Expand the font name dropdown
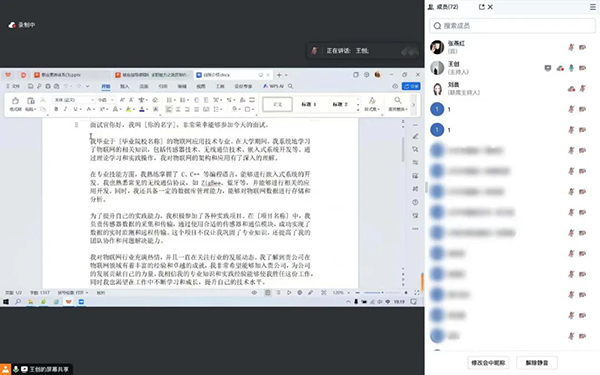 point(92,100)
